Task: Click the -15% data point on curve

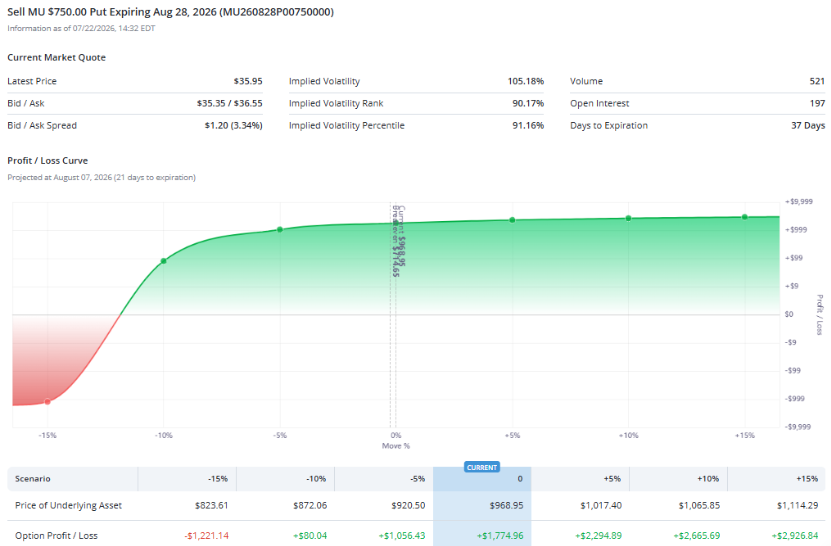Action: tap(48, 402)
